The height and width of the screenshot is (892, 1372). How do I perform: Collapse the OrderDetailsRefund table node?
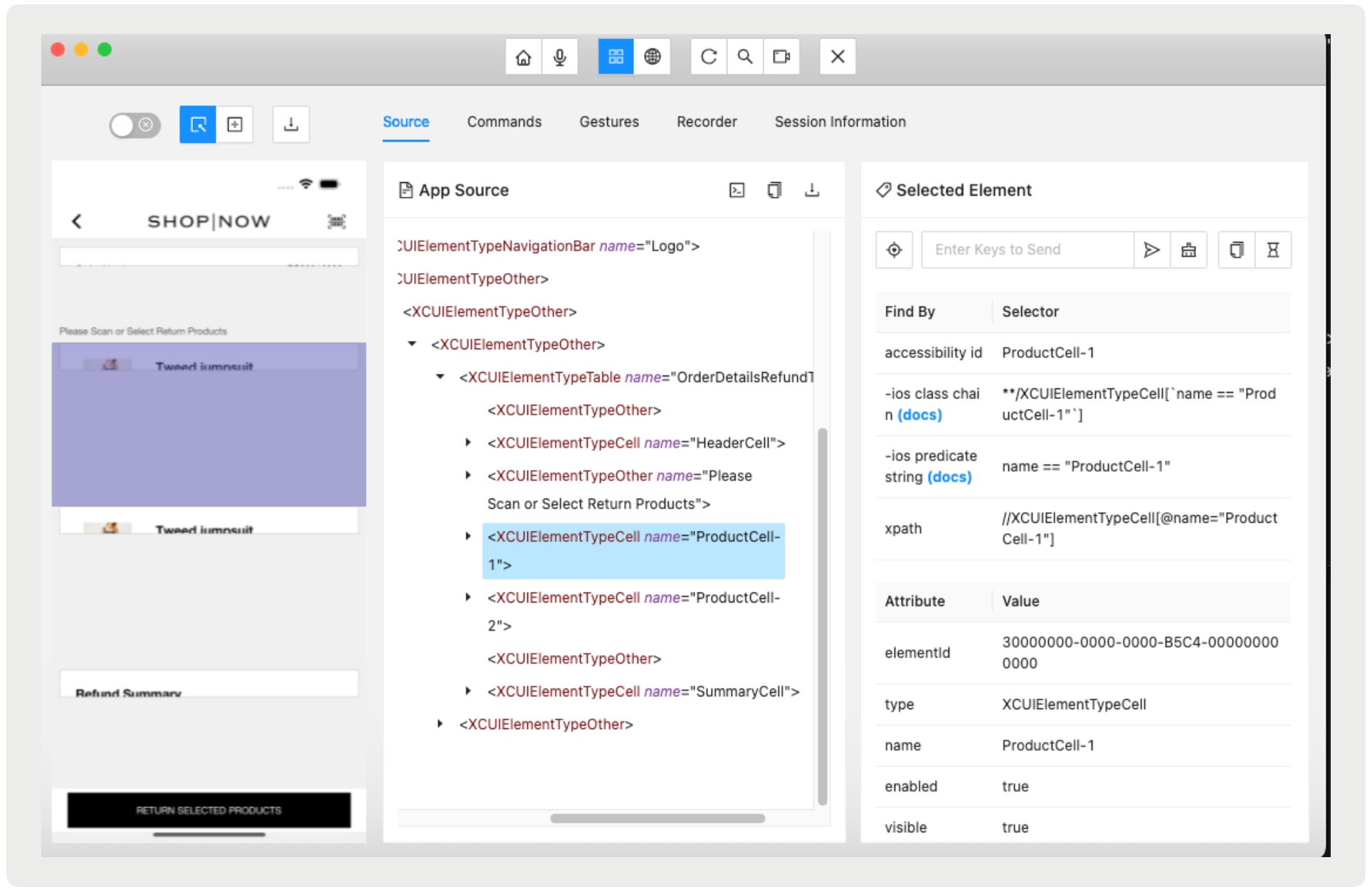click(x=439, y=377)
